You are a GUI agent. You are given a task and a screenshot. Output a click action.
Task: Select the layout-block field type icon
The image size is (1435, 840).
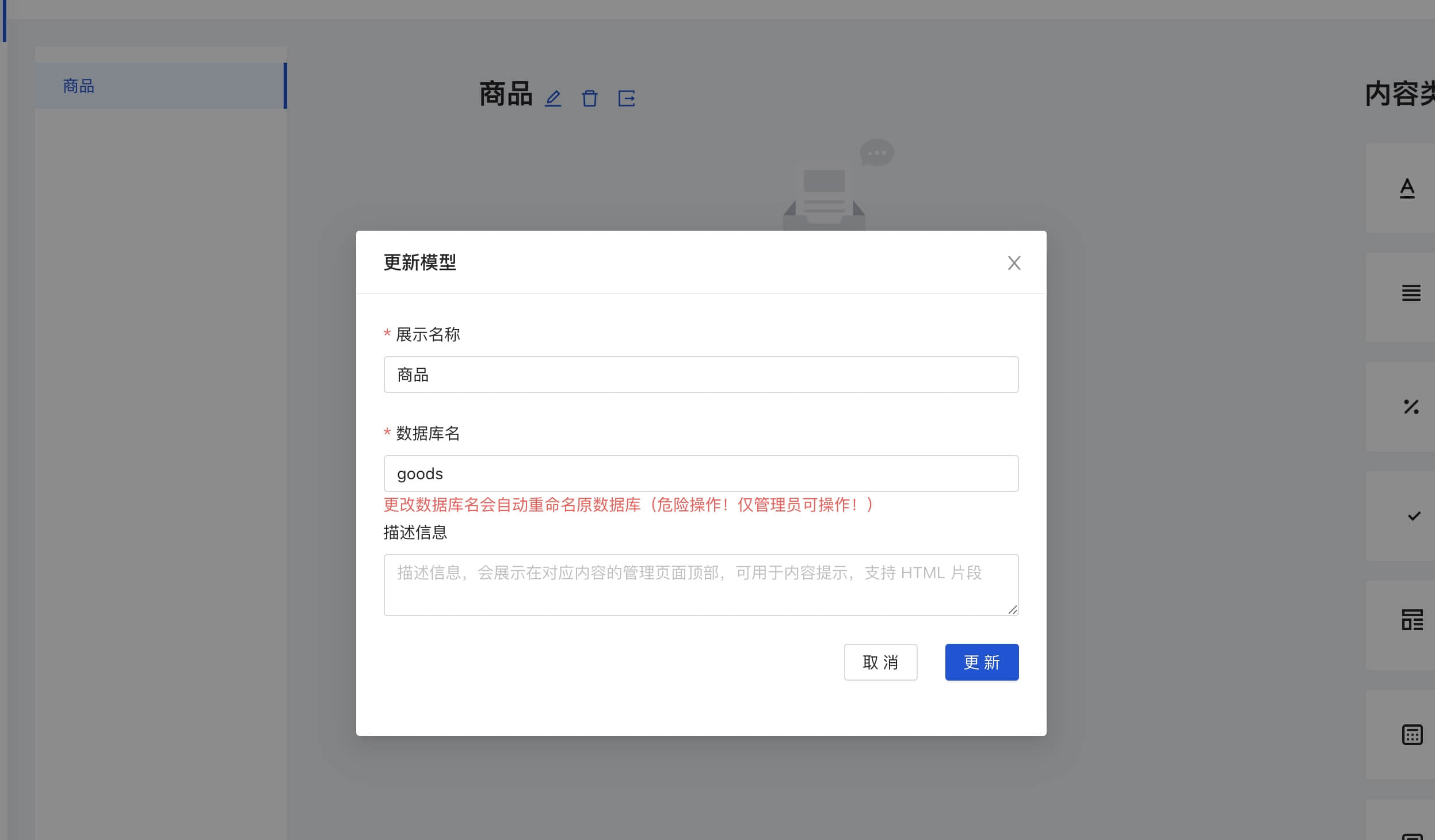(x=1412, y=620)
